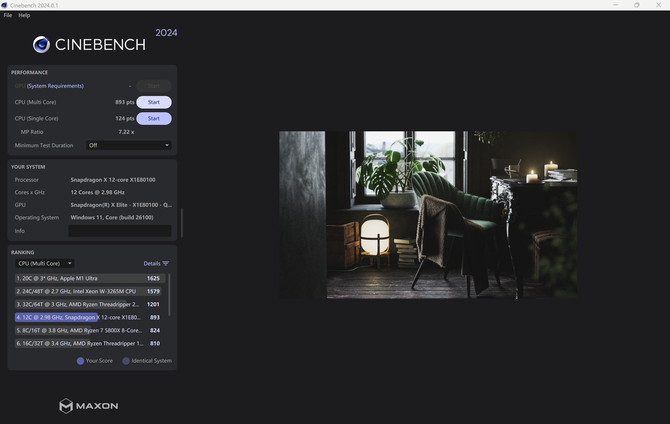Select the 16C/32T AMD Ryzen Threadripper entry
The width and height of the screenshot is (670, 424).
(90, 343)
